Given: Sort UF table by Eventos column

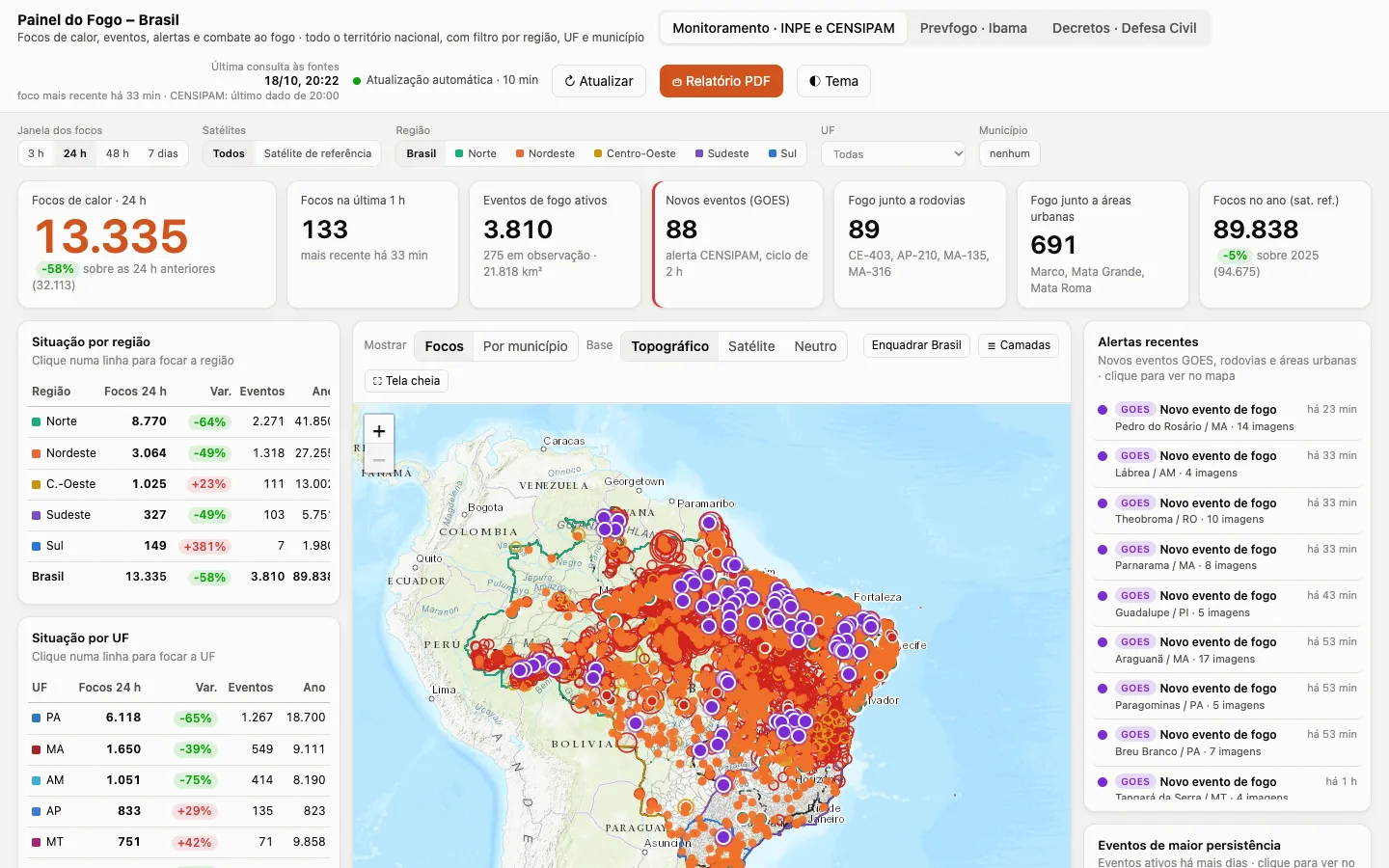Looking at the screenshot, I should point(251,688).
